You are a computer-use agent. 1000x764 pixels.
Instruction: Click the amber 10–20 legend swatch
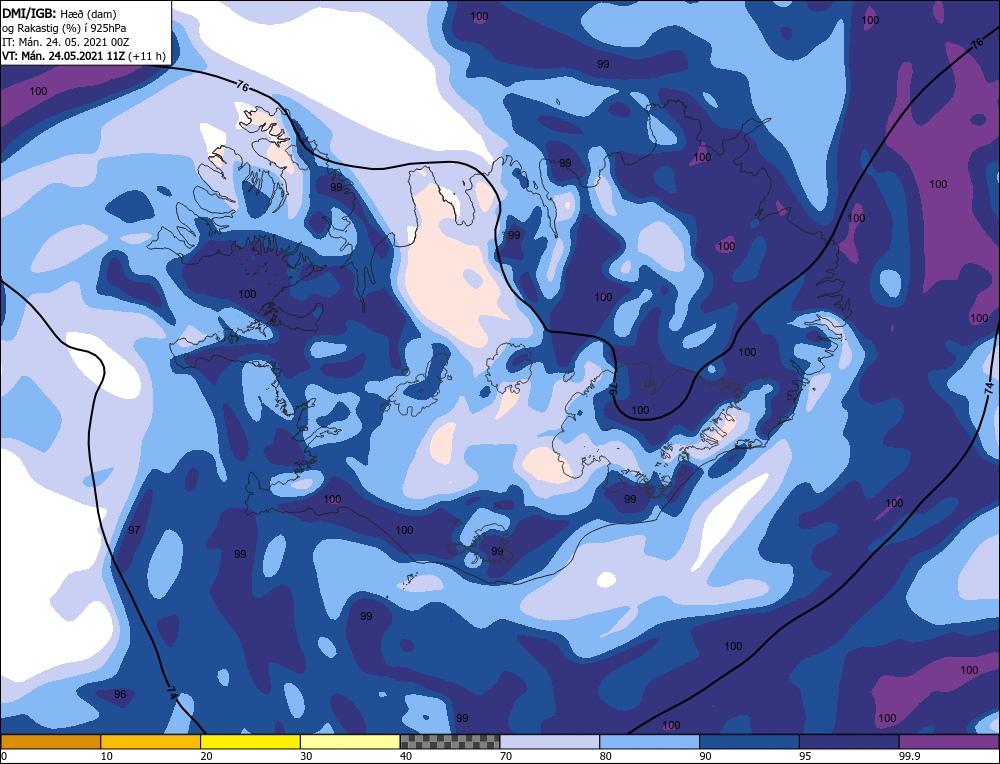point(151,741)
